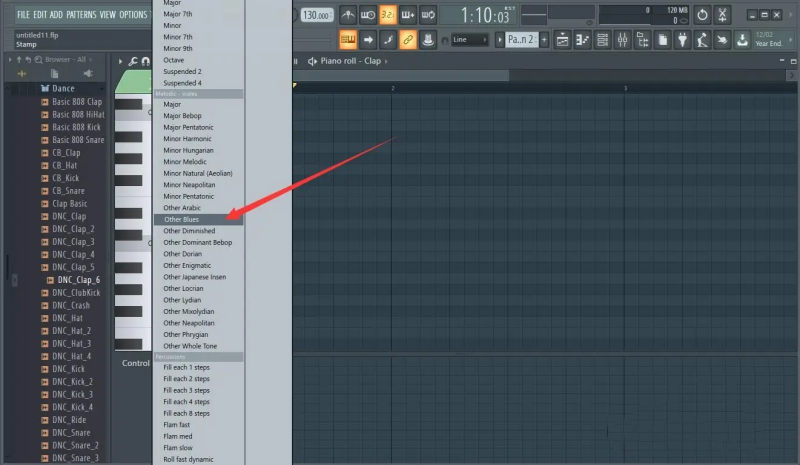Choose Fill each 4 steps

point(198,402)
